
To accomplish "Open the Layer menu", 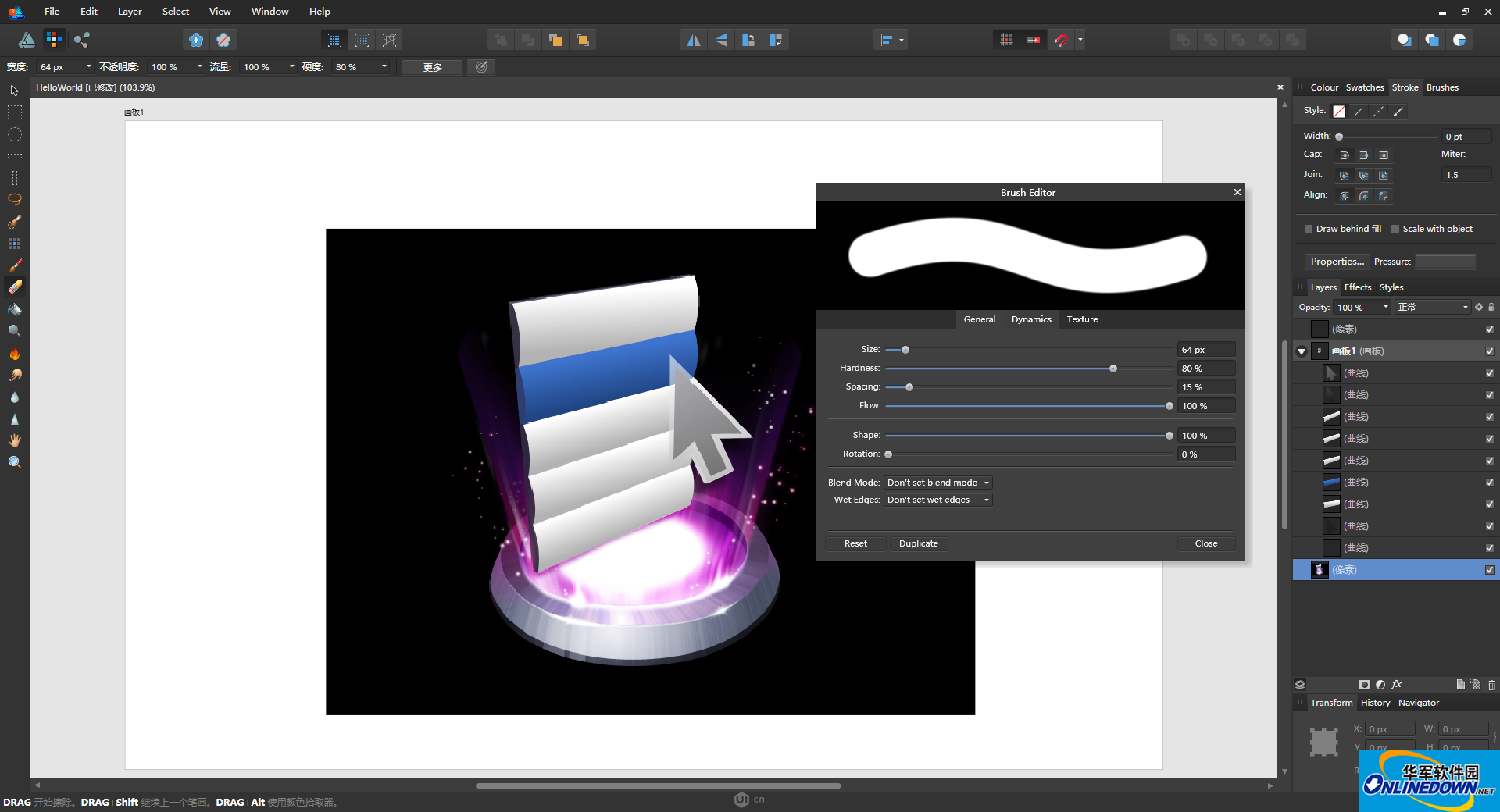I will [130, 11].
